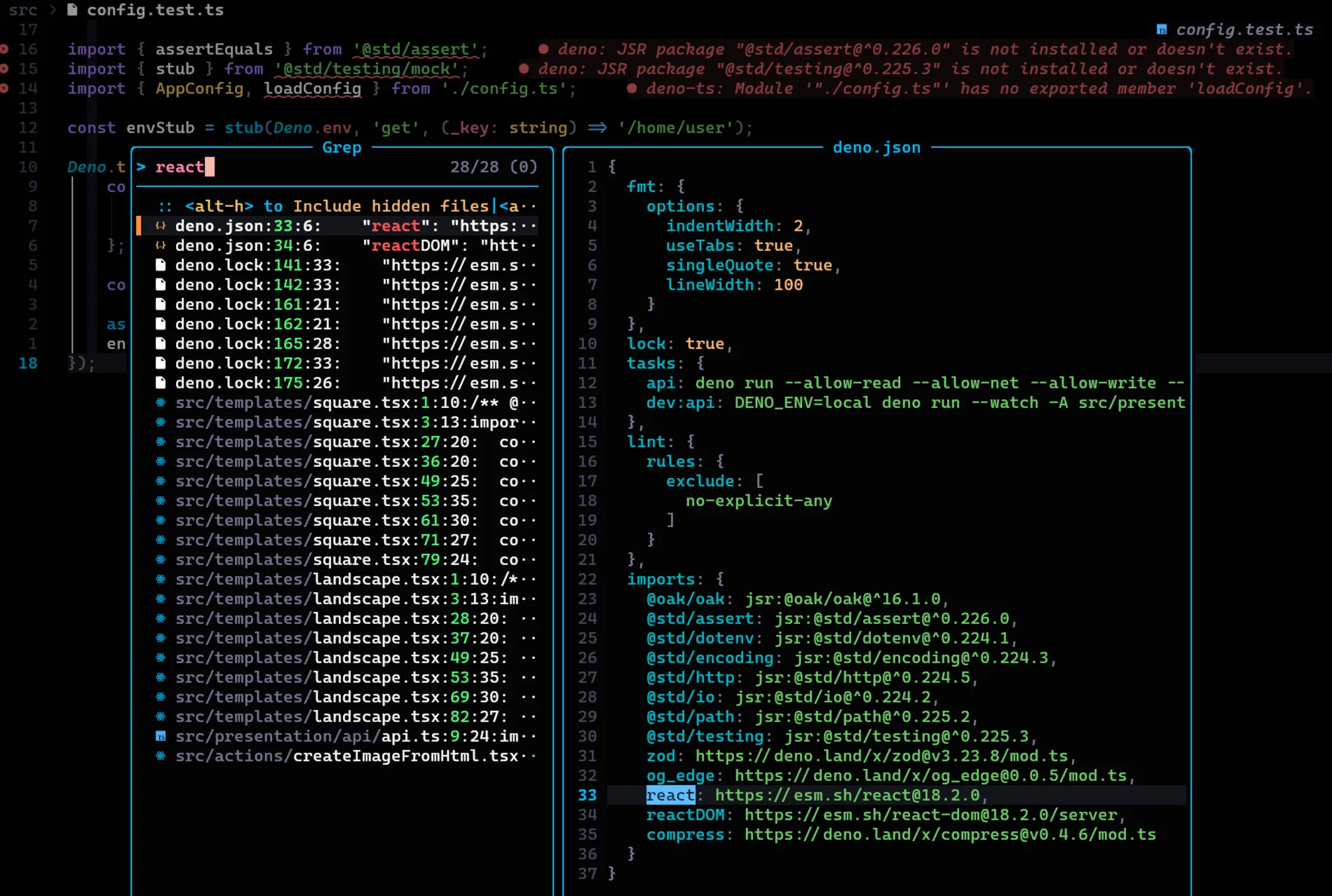This screenshot has width=1332, height=896.
Task: Click React icon of landscape.tsx:3:13 result
Action: 161,599
